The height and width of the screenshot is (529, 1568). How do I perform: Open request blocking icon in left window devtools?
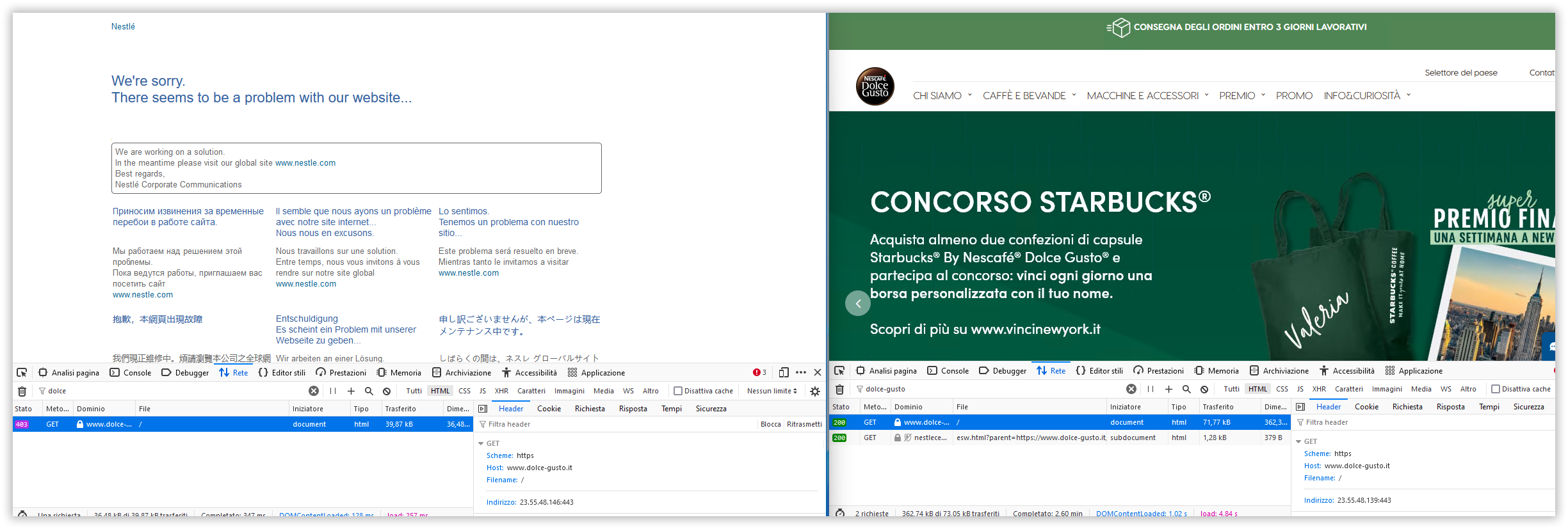point(387,391)
